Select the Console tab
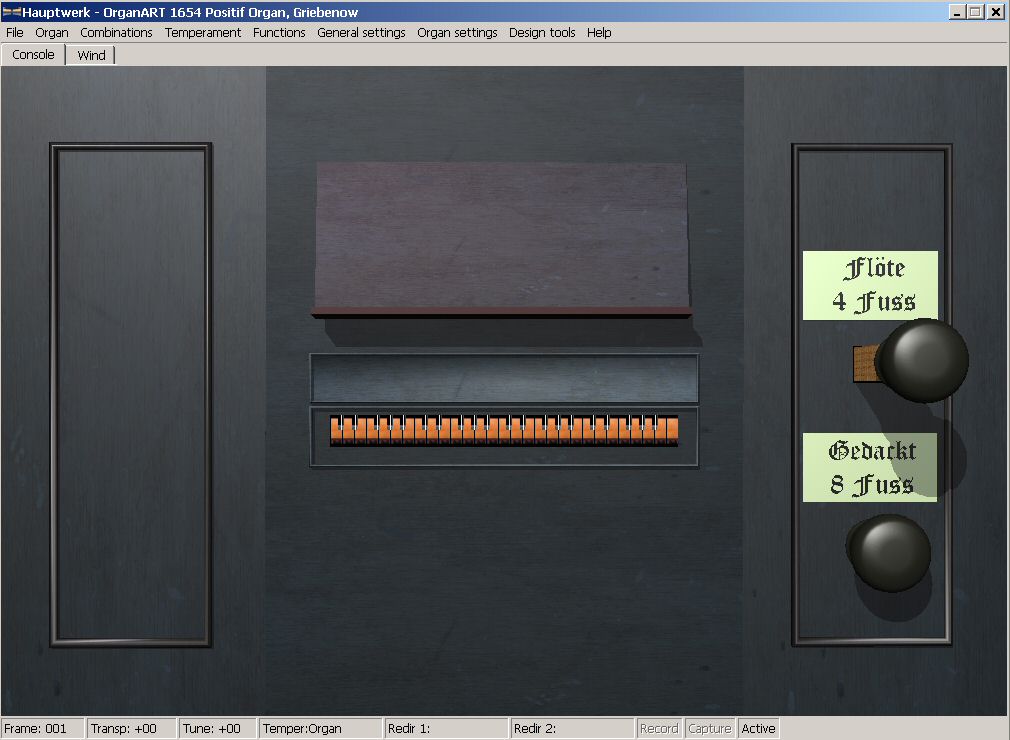 pyautogui.click(x=33, y=55)
